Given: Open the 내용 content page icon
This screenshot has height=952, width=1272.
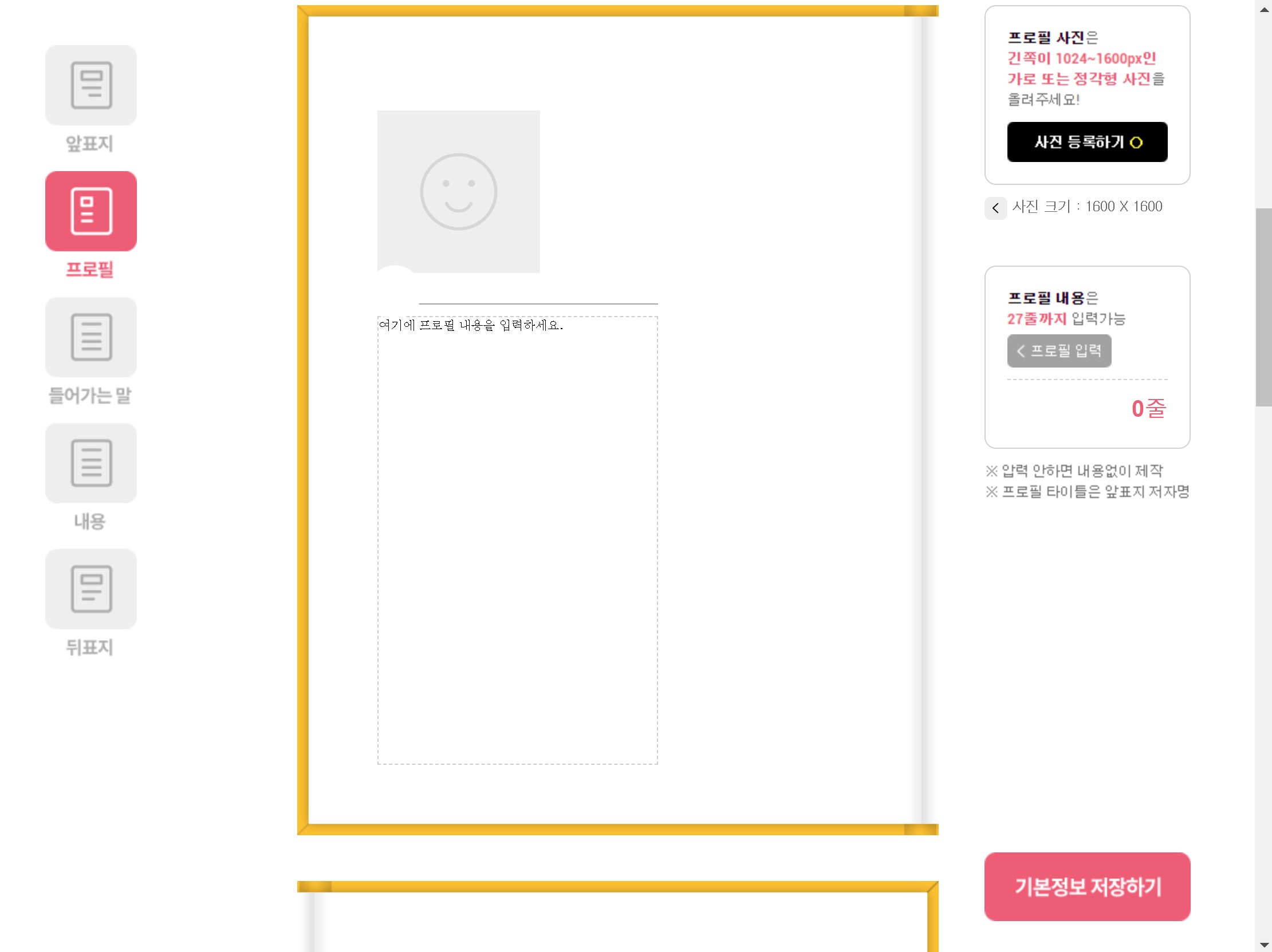Looking at the screenshot, I should 91,463.
